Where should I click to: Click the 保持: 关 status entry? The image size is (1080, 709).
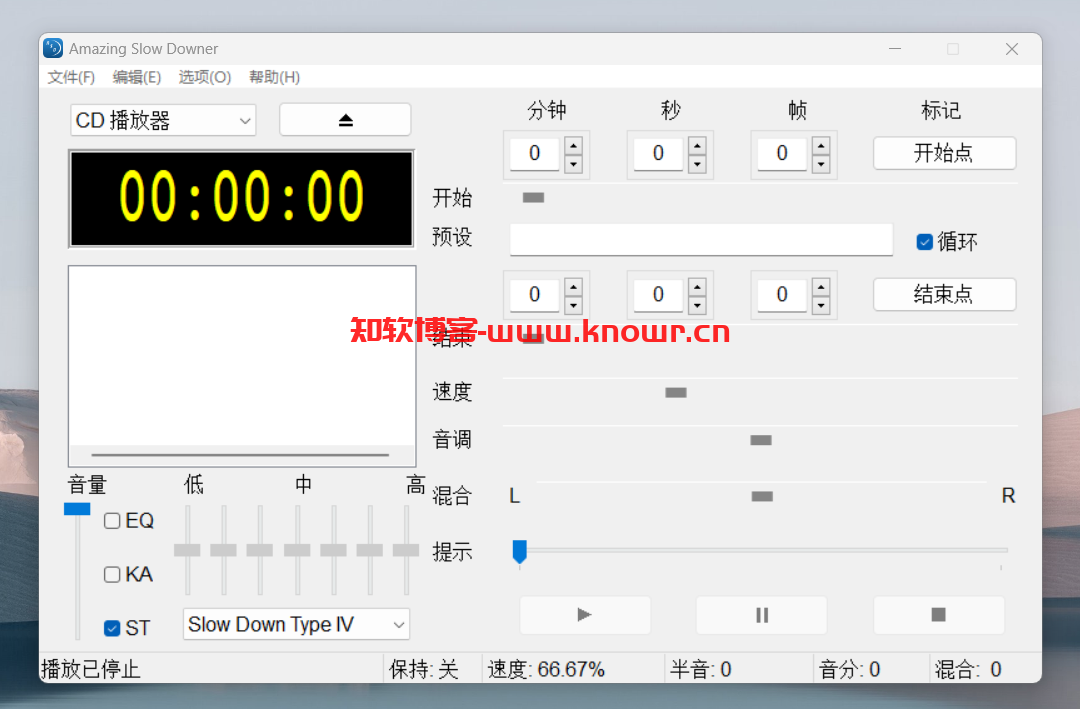click(x=424, y=669)
